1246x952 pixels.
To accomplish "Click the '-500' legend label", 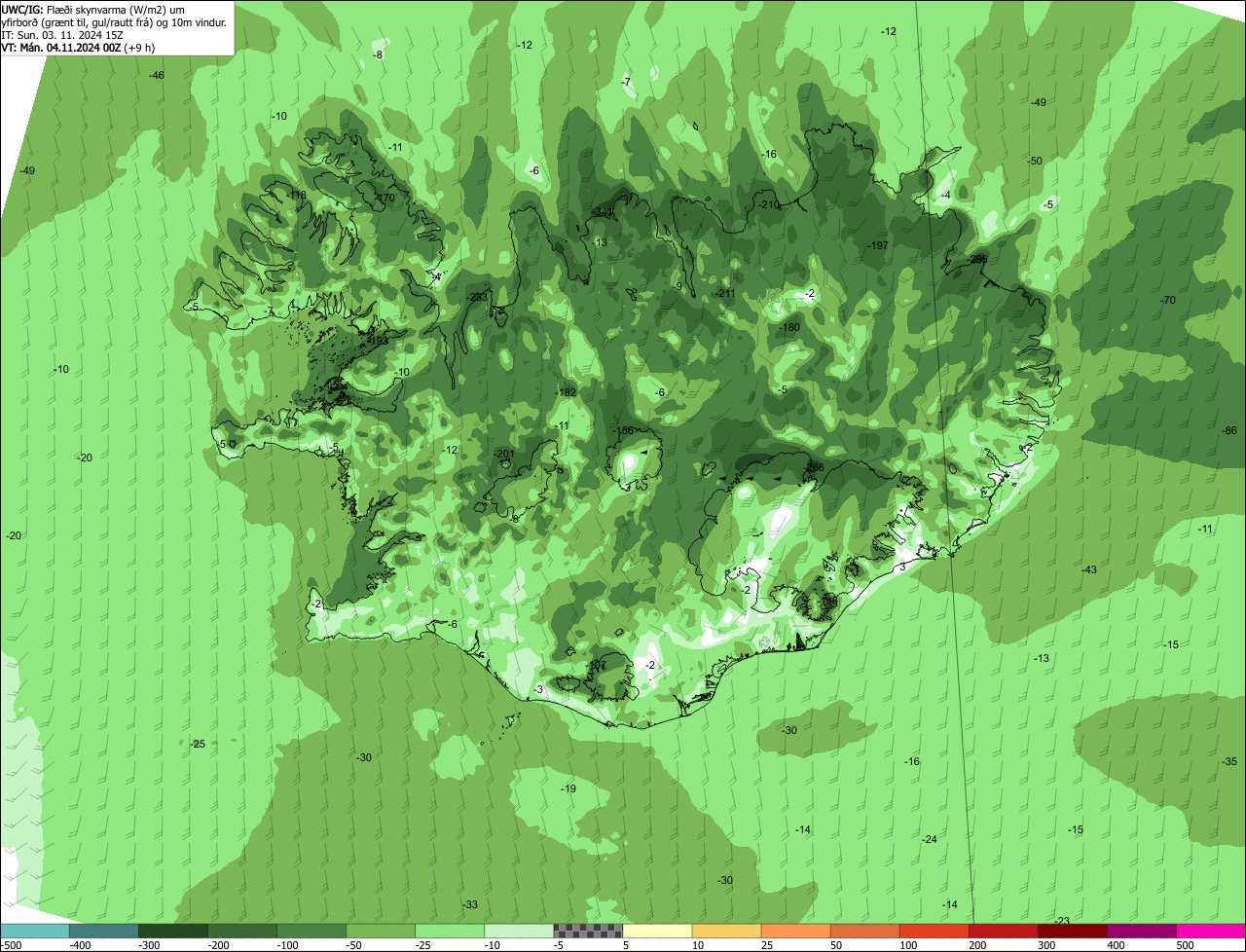I will coord(11,945).
